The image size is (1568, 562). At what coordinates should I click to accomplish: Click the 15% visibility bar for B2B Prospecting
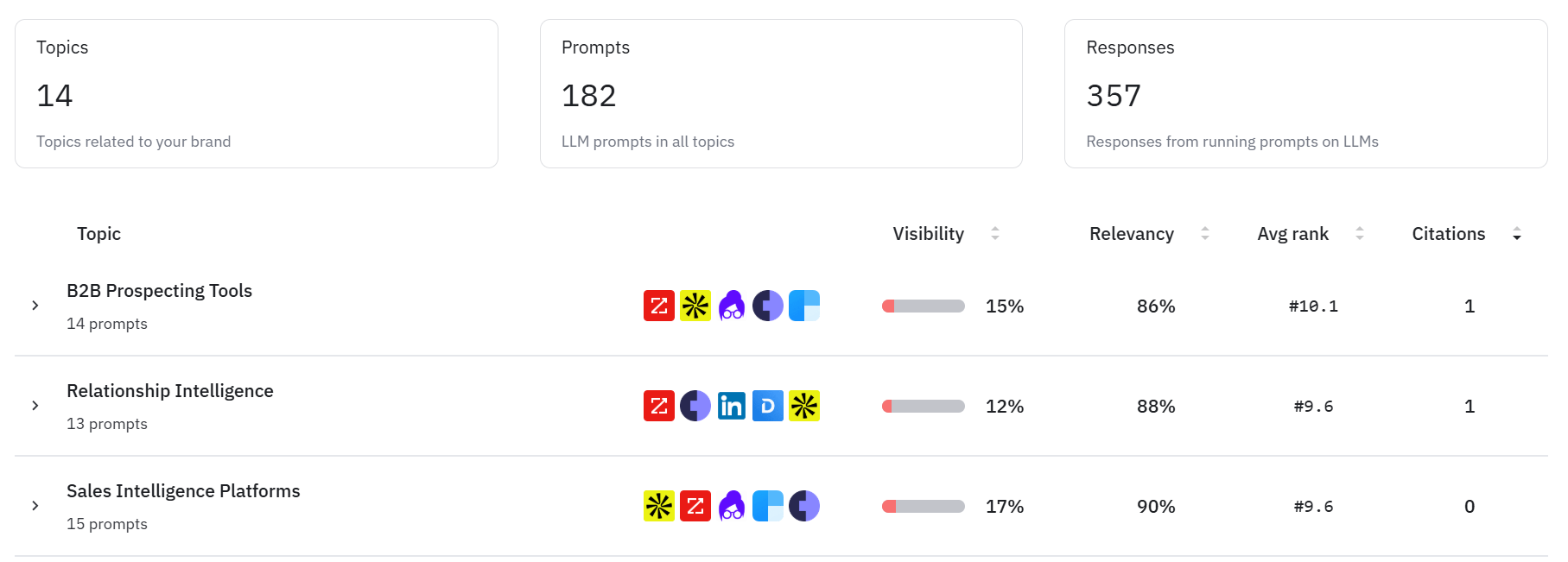[x=923, y=306]
